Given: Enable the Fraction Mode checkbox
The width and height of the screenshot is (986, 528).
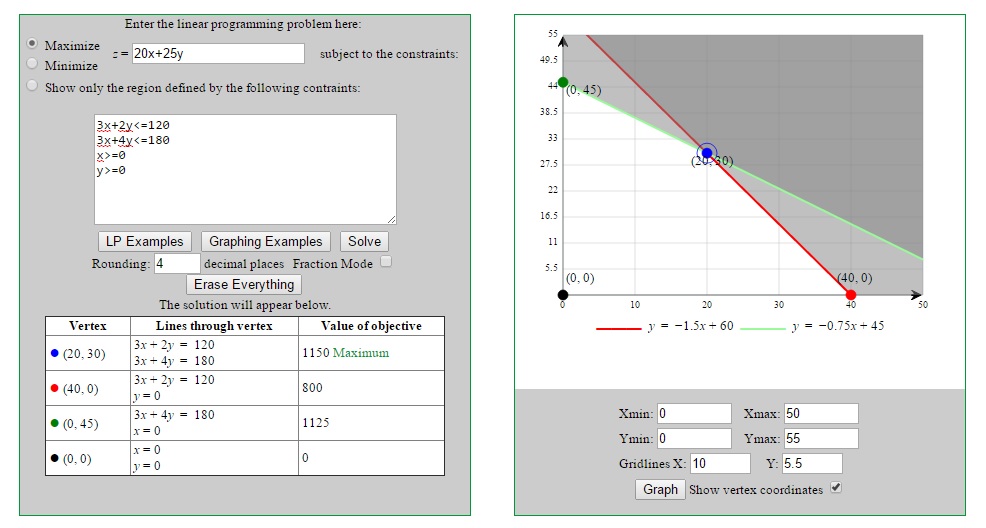Looking at the screenshot, I should (x=386, y=262).
